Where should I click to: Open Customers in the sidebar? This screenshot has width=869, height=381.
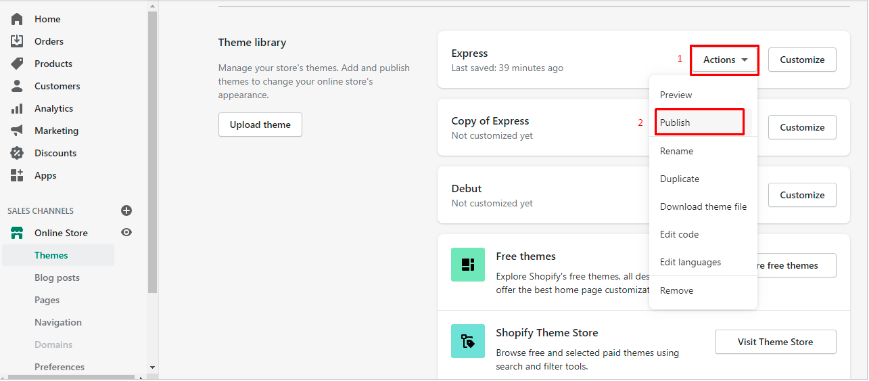point(57,86)
